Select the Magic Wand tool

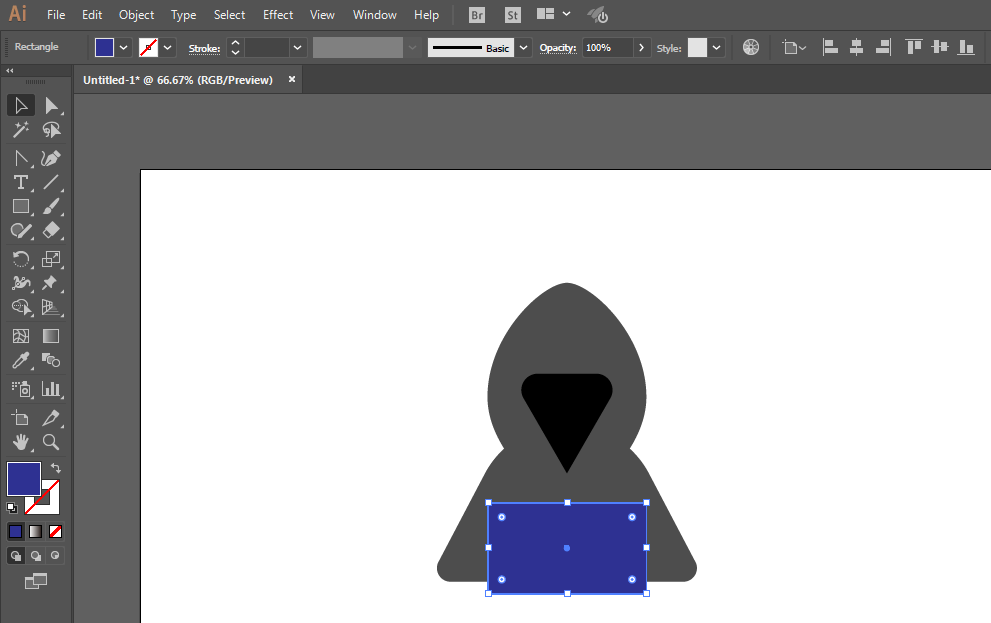click(x=20, y=130)
